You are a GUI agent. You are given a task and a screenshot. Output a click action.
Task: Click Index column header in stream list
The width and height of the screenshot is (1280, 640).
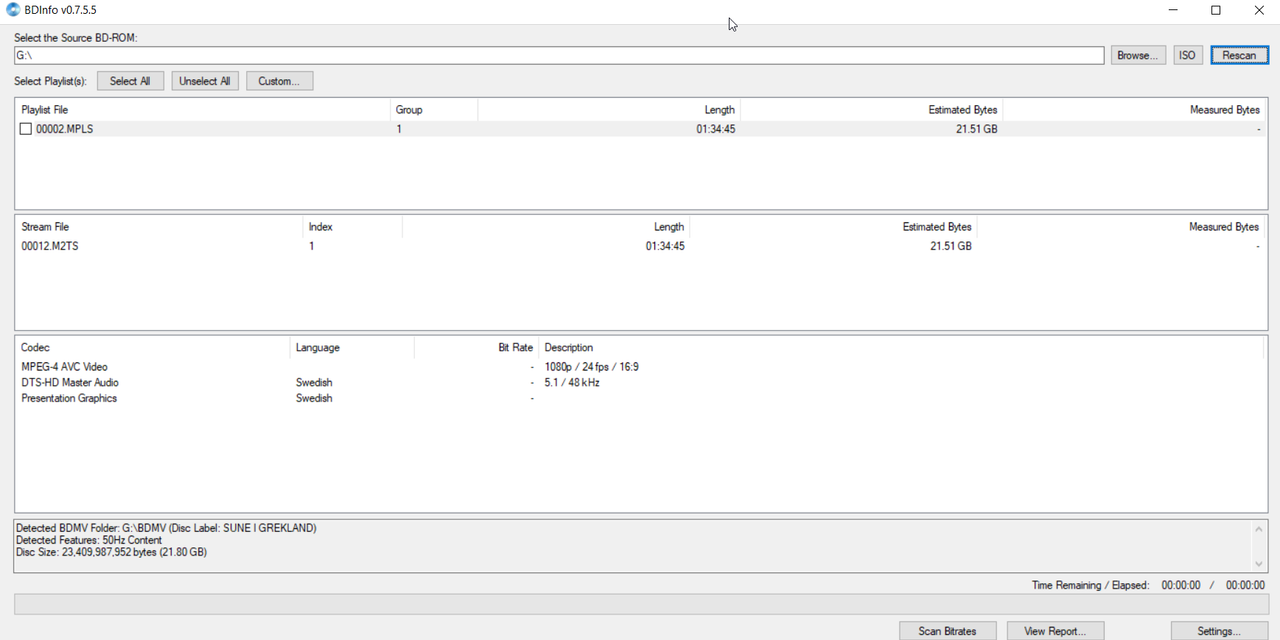click(353, 227)
